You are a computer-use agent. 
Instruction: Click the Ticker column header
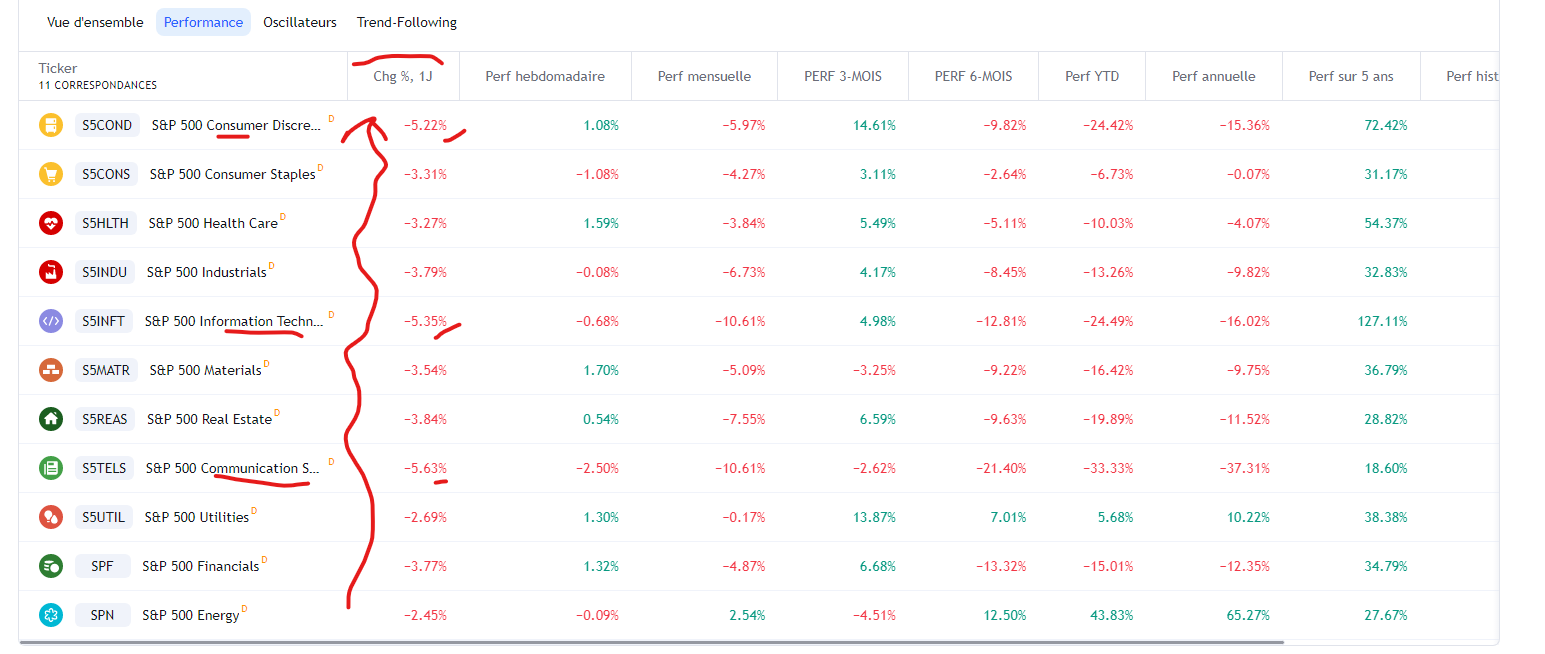(x=58, y=68)
